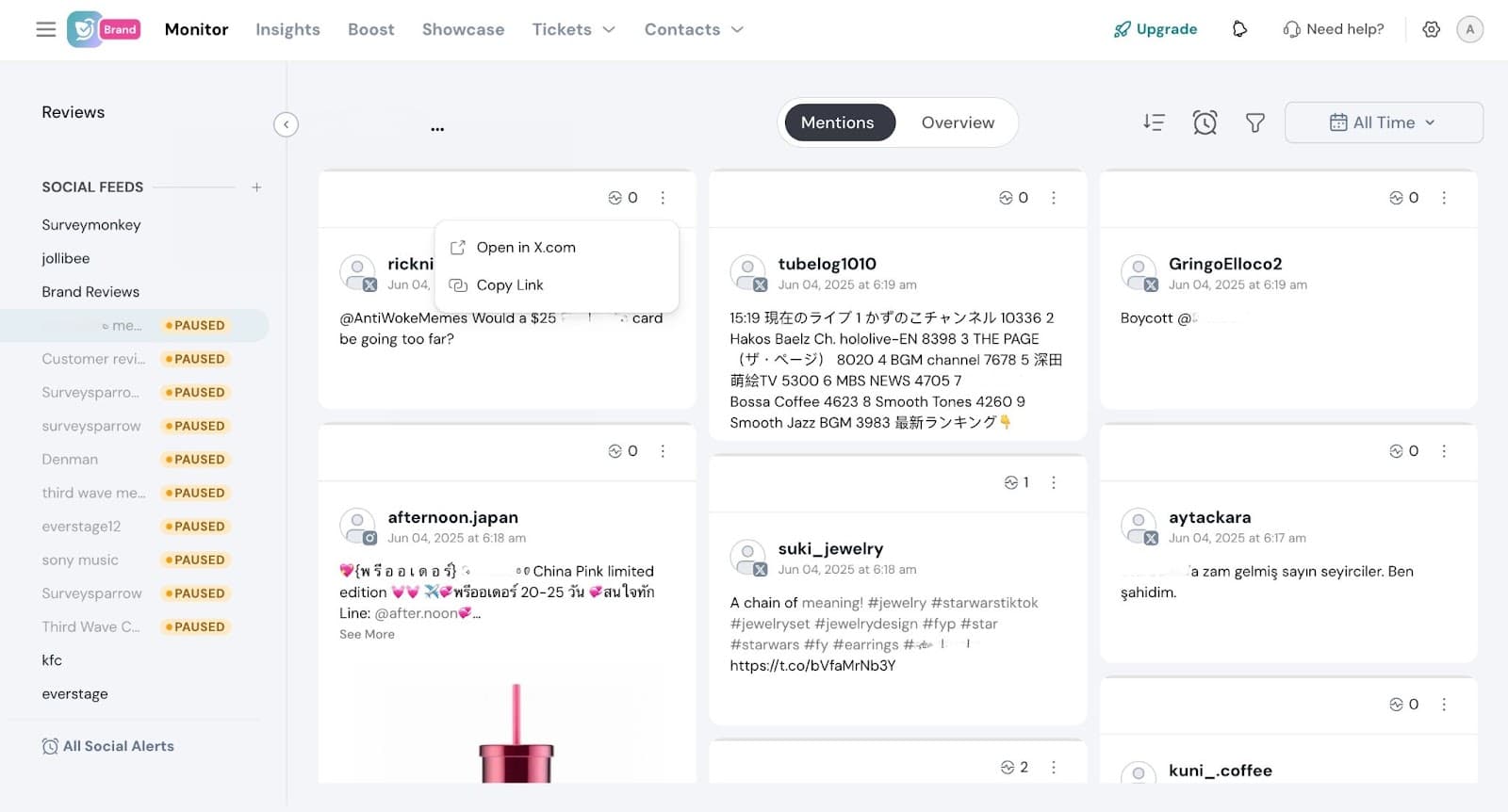The width and height of the screenshot is (1508, 812).
Task: Click the sort order icon
Action: 1154,122
